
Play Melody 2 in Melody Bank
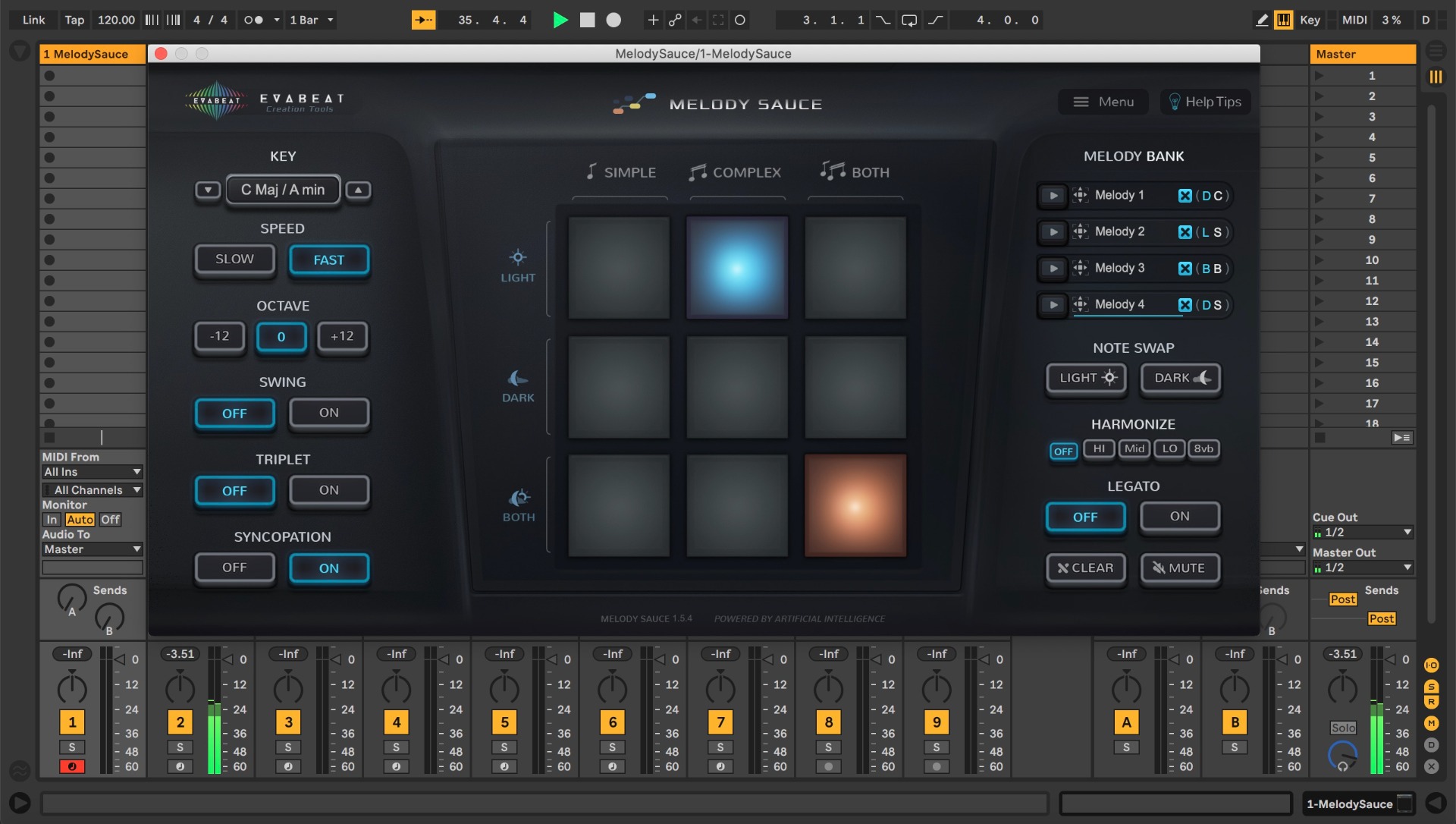[x=1053, y=232]
